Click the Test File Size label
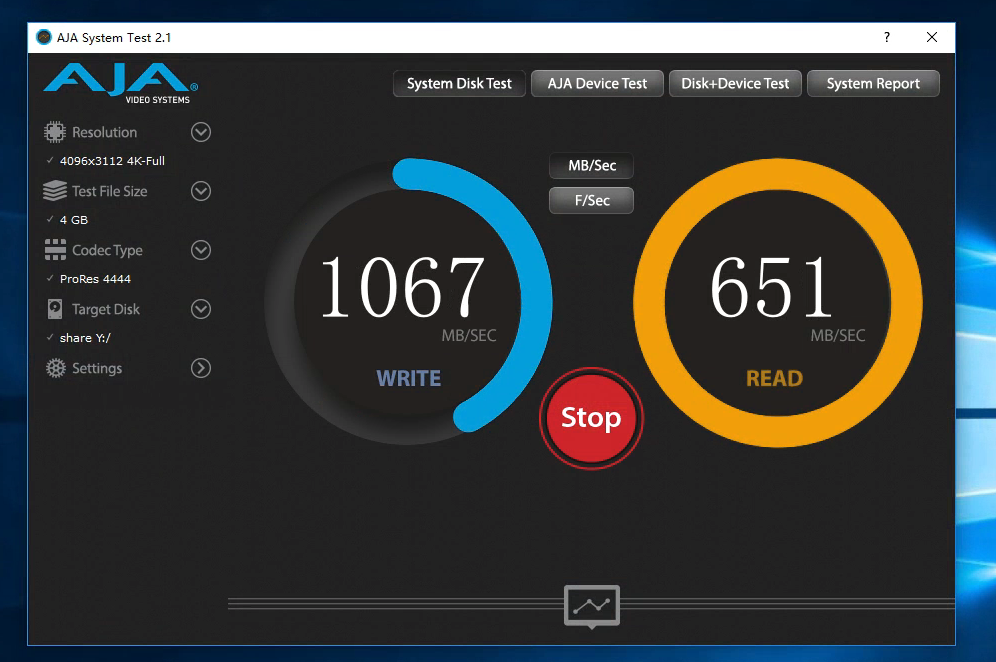The width and height of the screenshot is (996, 662). point(110,191)
